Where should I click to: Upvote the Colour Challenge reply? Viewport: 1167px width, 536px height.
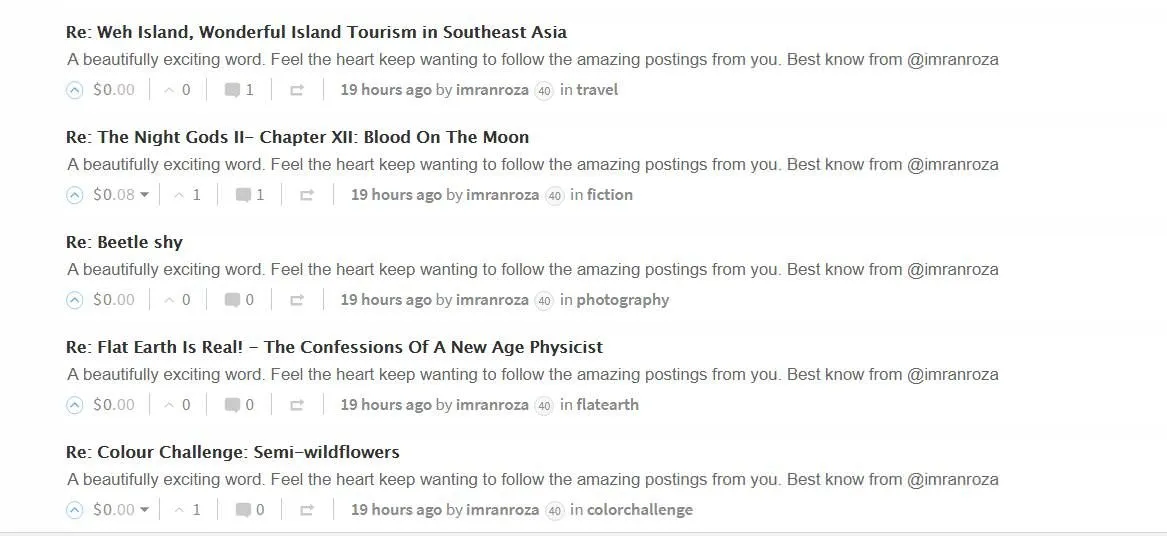tap(74, 511)
